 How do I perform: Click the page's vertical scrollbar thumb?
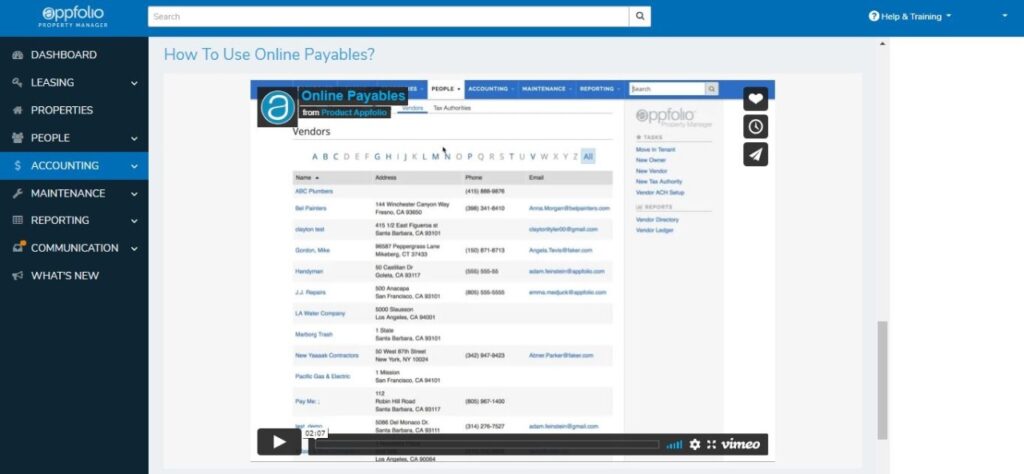pyautogui.click(x=882, y=379)
